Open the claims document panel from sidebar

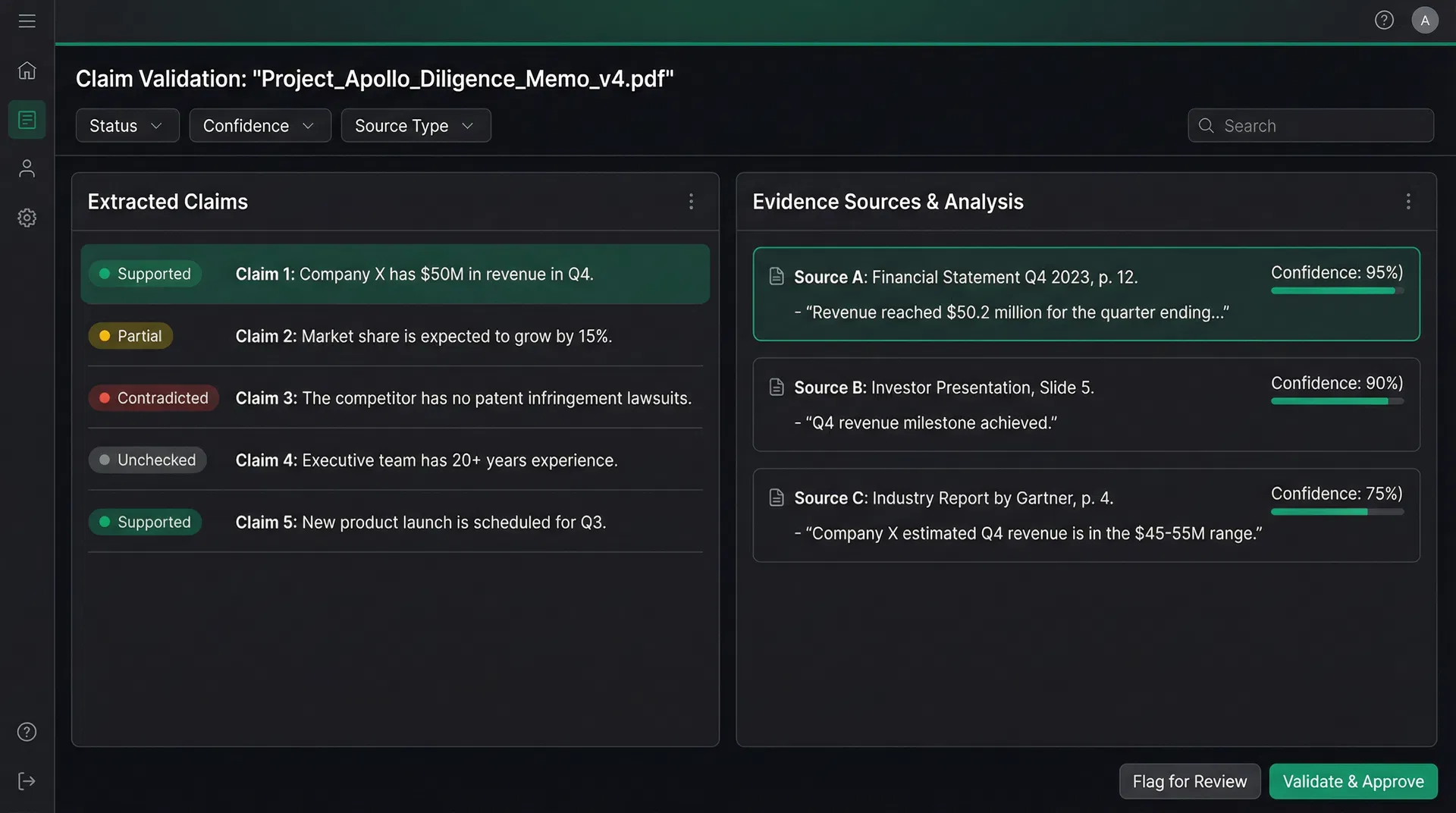tap(27, 119)
